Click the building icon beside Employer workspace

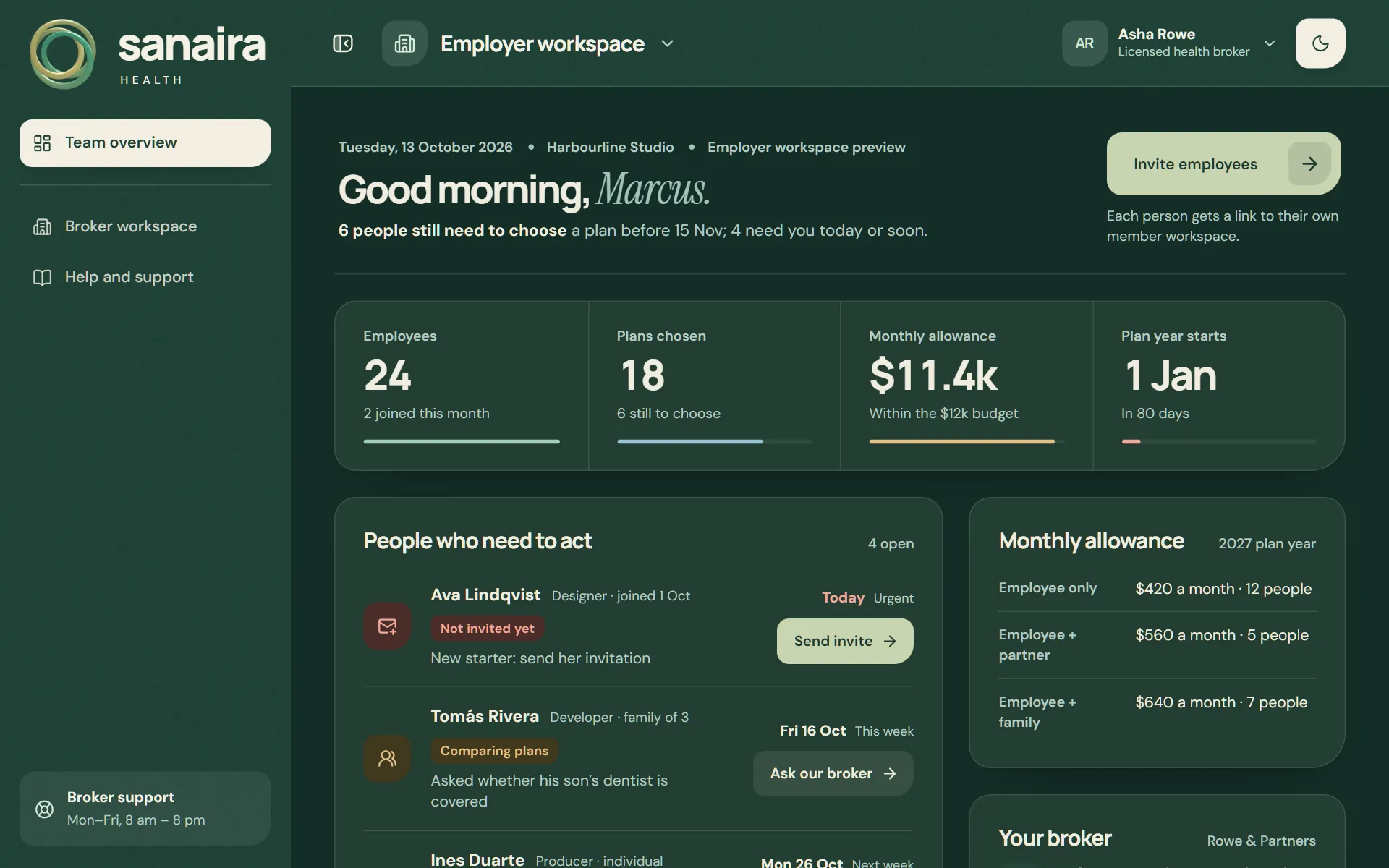(x=404, y=43)
